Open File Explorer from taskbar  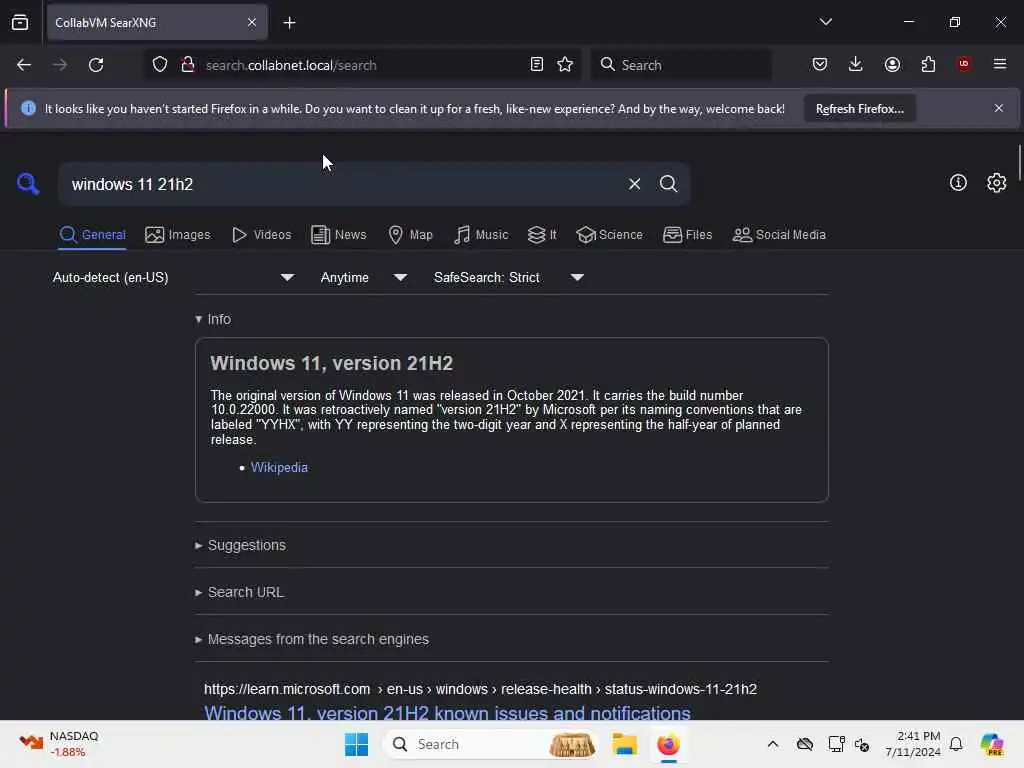(x=624, y=744)
